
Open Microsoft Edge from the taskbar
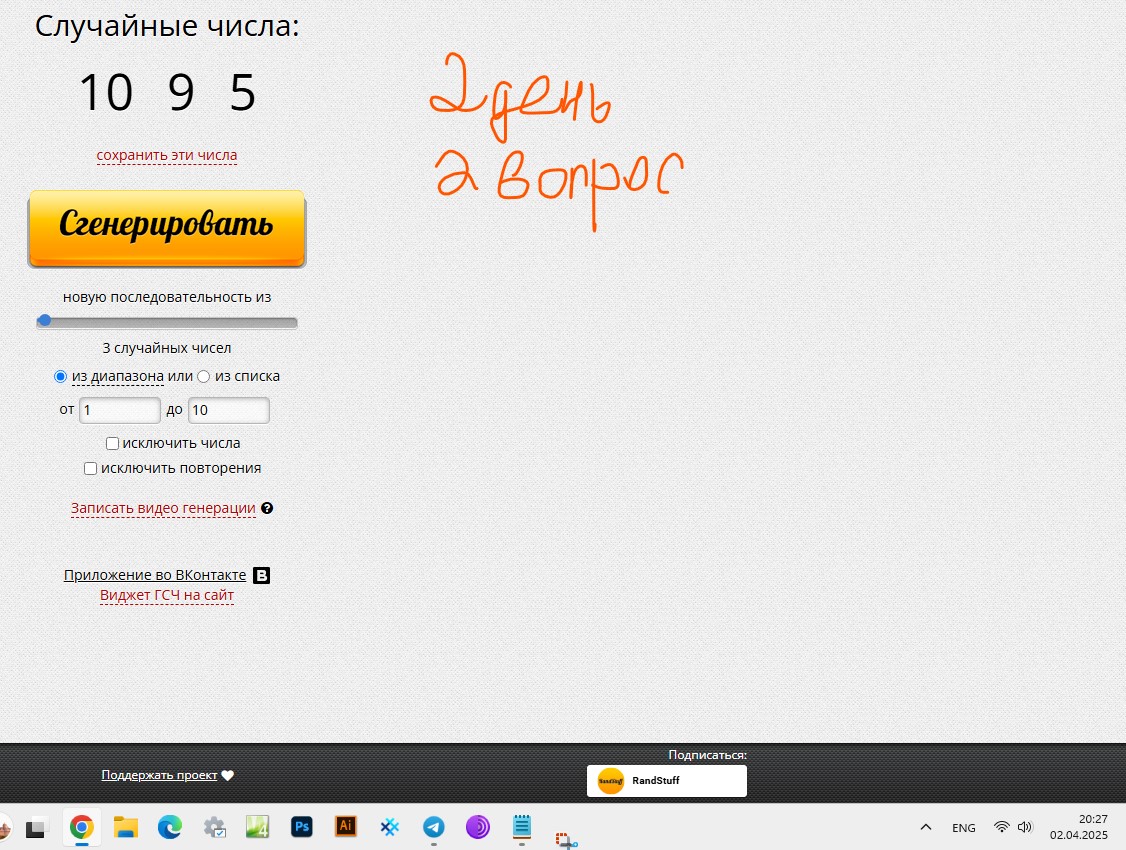pyautogui.click(x=169, y=828)
